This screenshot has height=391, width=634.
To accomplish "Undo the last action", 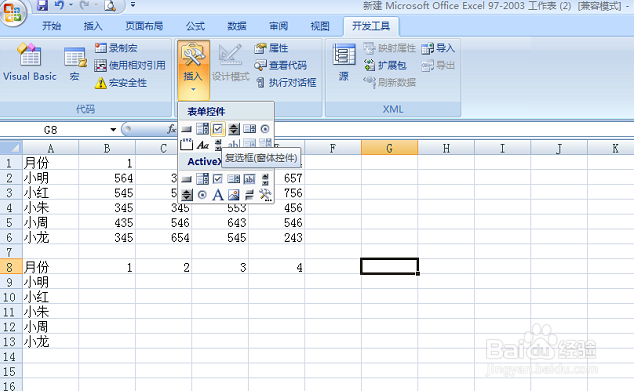I will (59, 5).
